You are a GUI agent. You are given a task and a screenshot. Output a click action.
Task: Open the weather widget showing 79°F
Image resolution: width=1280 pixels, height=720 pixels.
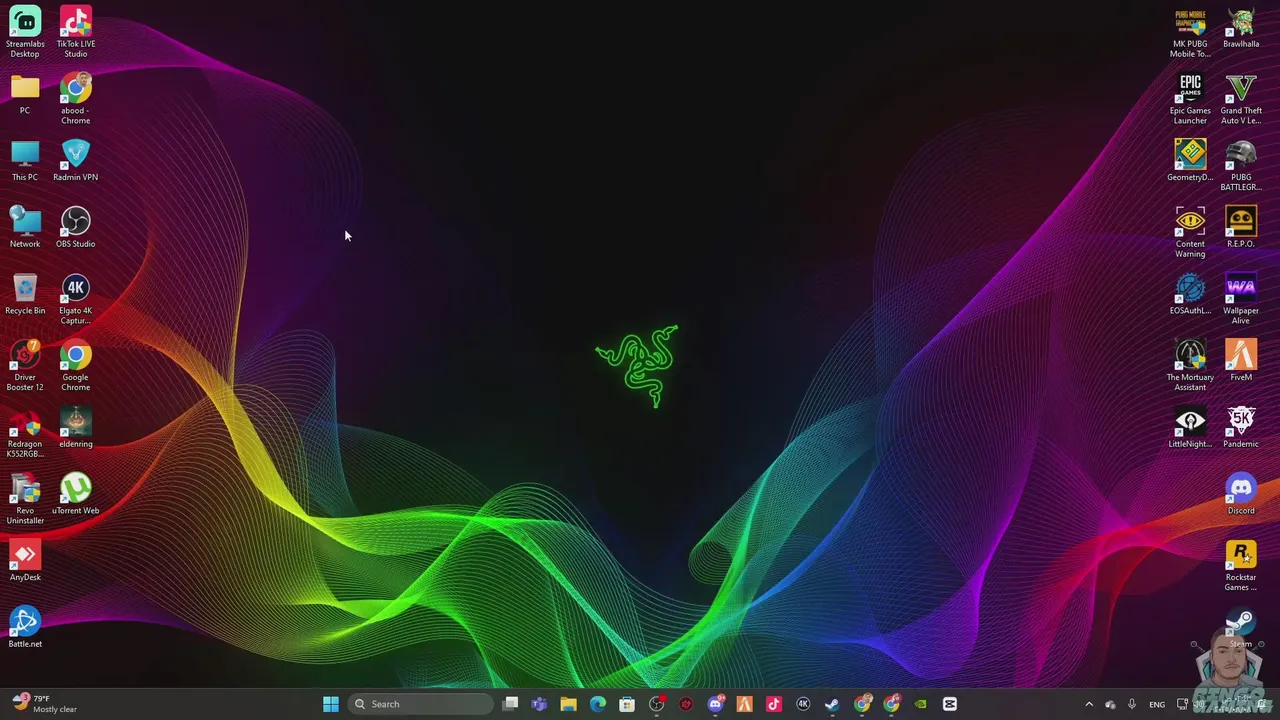[45, 704]
